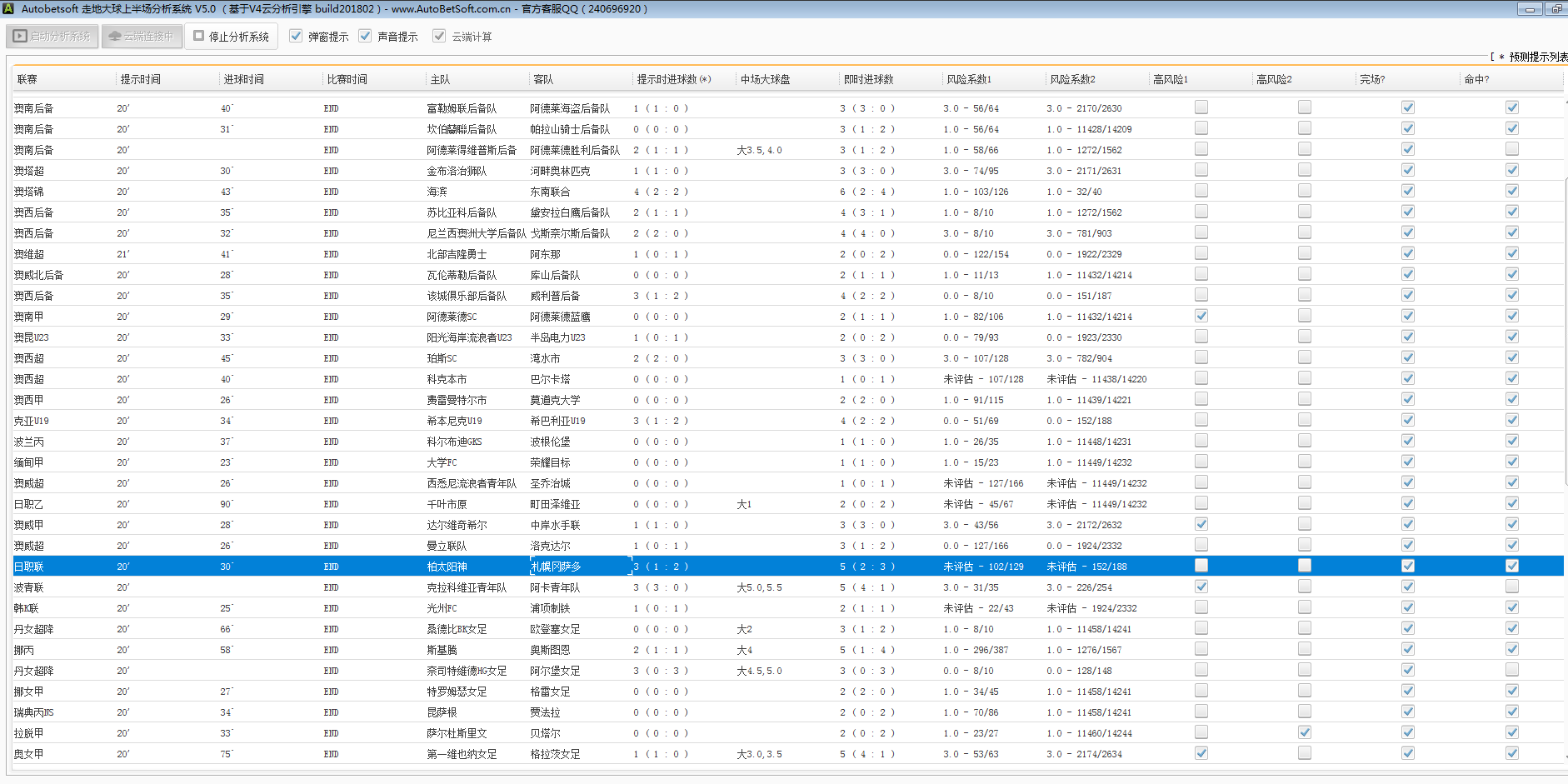Click the 预测提示列表 panel label
1568x784 pixels.
click(1536, 57)
